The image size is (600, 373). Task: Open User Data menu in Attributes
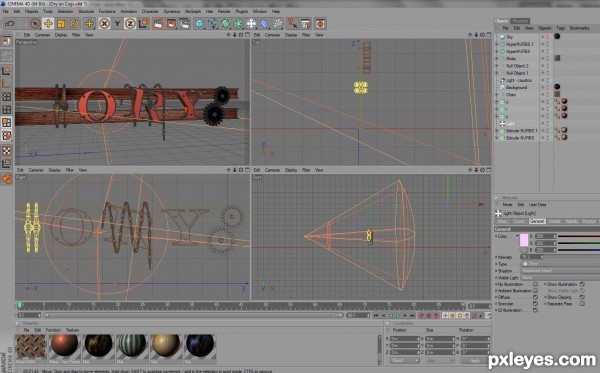(x=538, y=205)
